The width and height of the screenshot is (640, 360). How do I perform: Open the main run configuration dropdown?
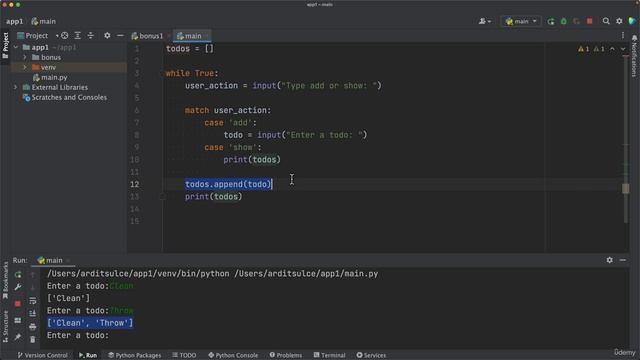pos(521,21)
